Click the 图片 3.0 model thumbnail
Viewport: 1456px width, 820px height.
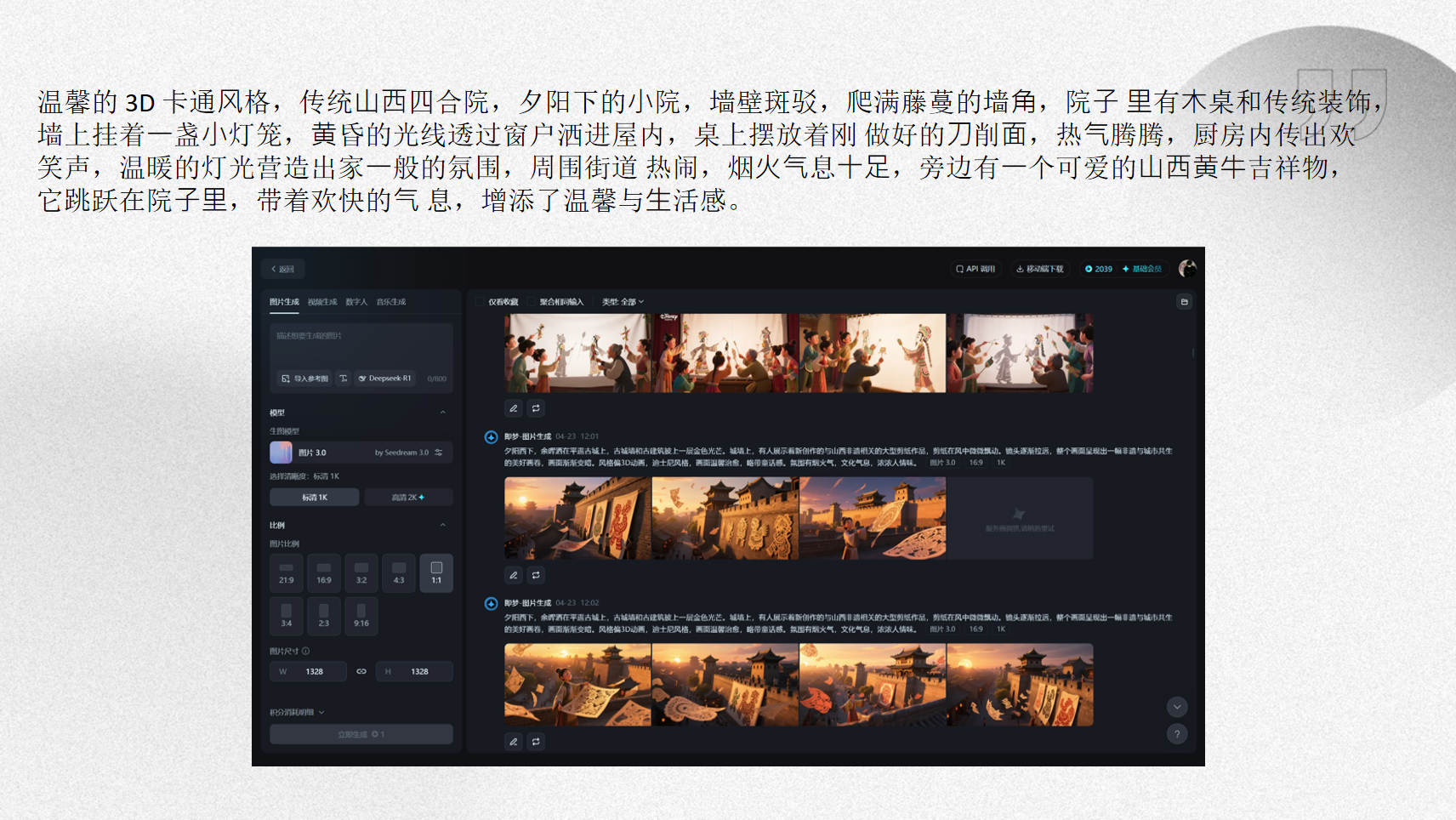click(282, 453)
